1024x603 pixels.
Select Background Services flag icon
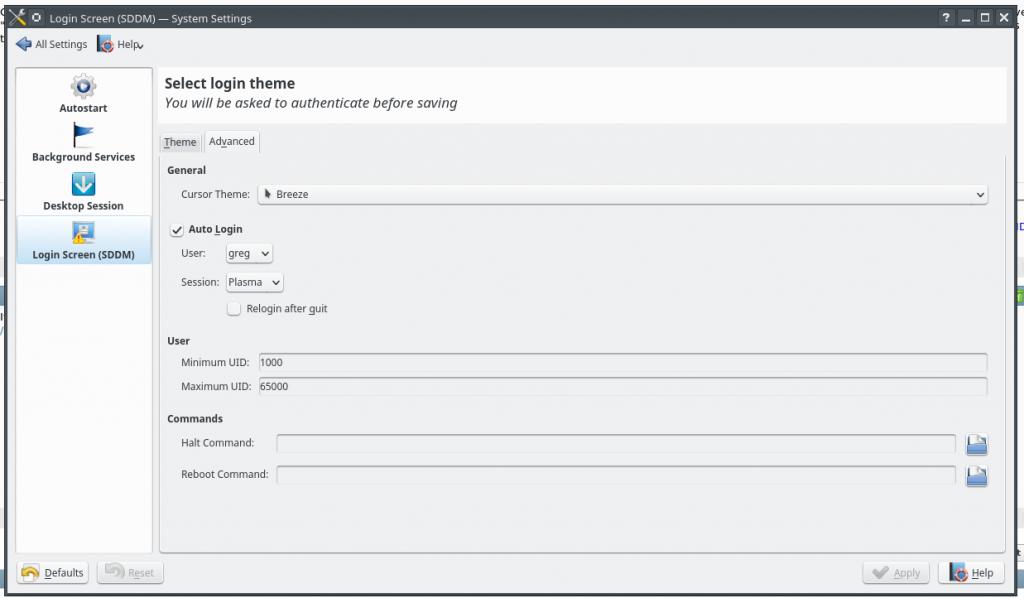click(83, 135)
